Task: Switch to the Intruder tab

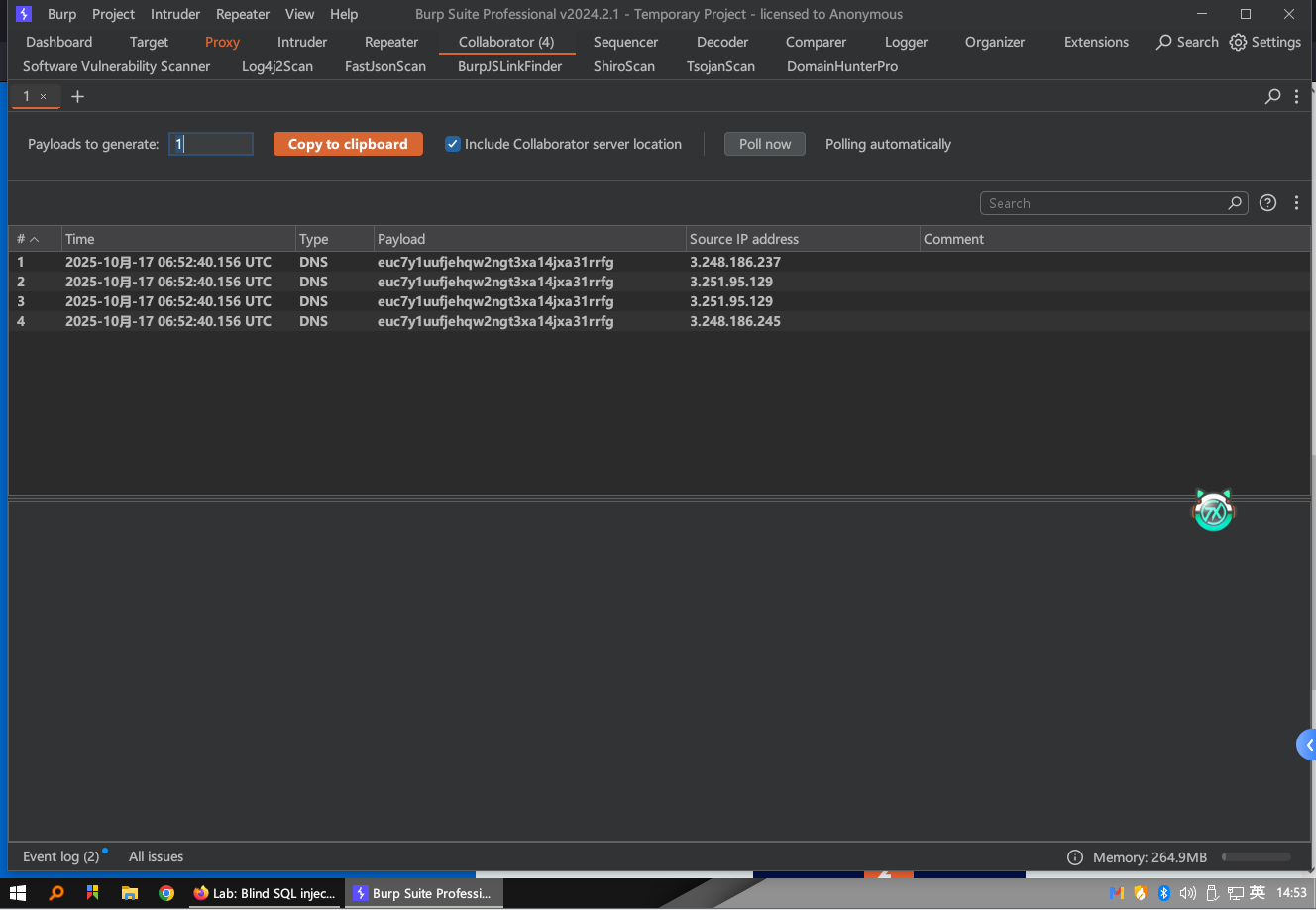Action: pos(302,42)
